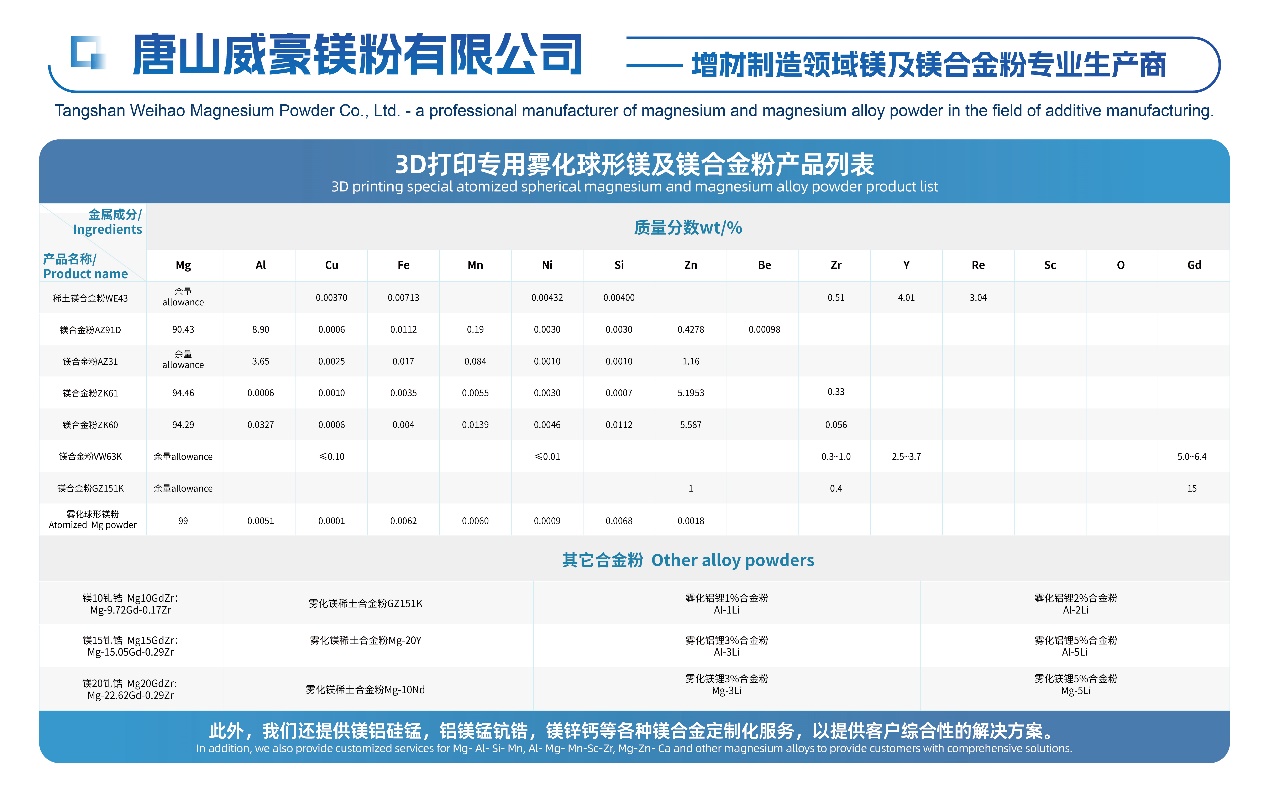Screen dimensions: 1269x795
Task: Select the O column header
Action: pos(1121,266)
